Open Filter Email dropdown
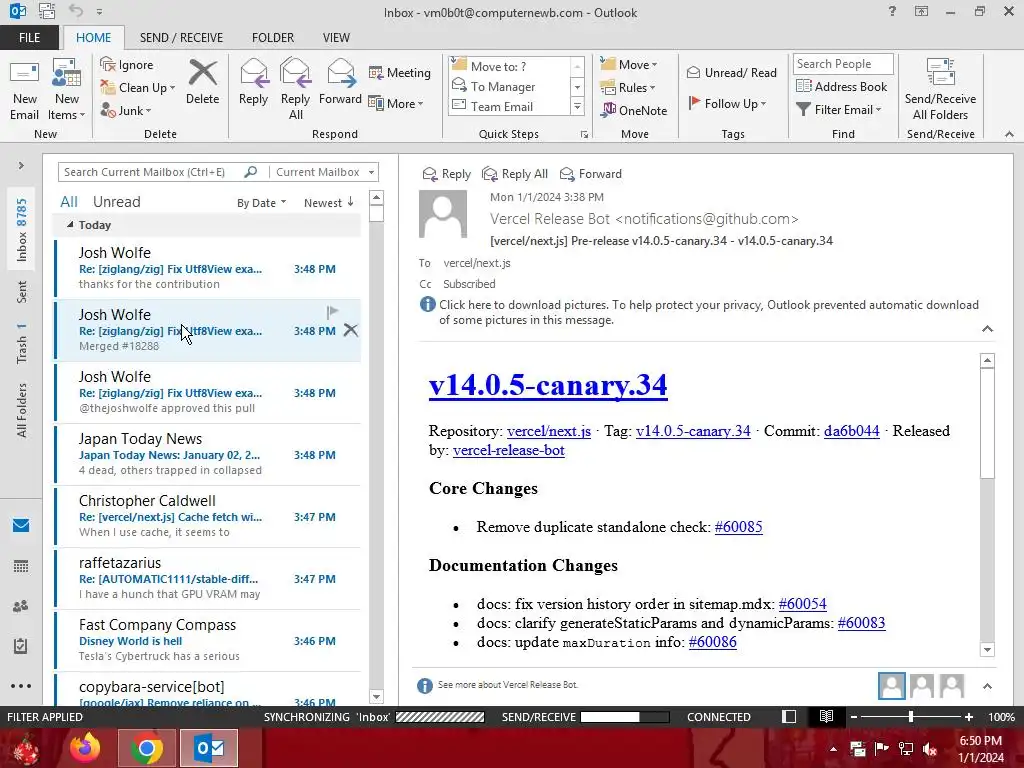The width and height of the screenshot is (1024, 768). (839, 110)
